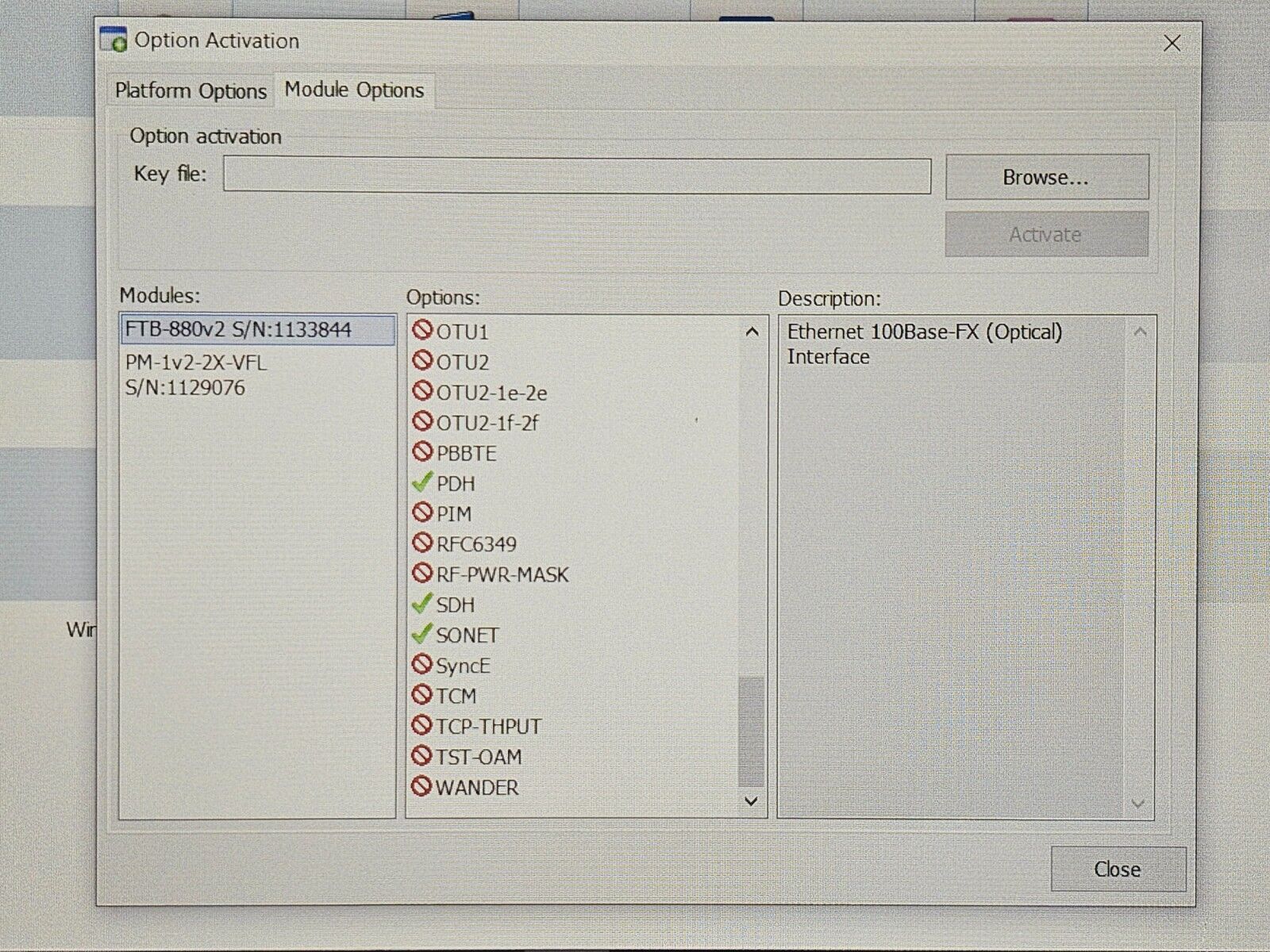1270x952 pixels.
Task: Click the red prohibited icon beside WANDER
Action: pyautogui.click(x=421, y=787)
